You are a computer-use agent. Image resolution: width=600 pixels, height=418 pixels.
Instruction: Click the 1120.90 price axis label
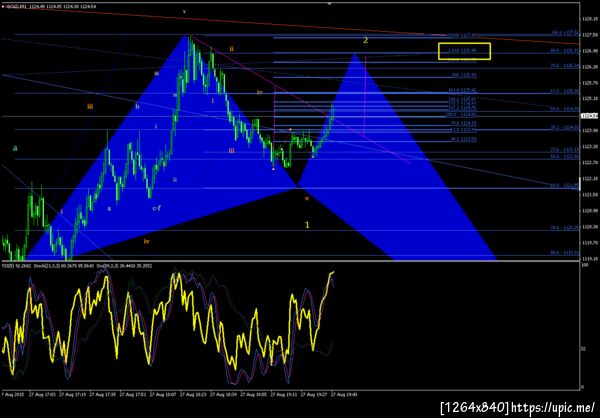(x=590, y=211)
